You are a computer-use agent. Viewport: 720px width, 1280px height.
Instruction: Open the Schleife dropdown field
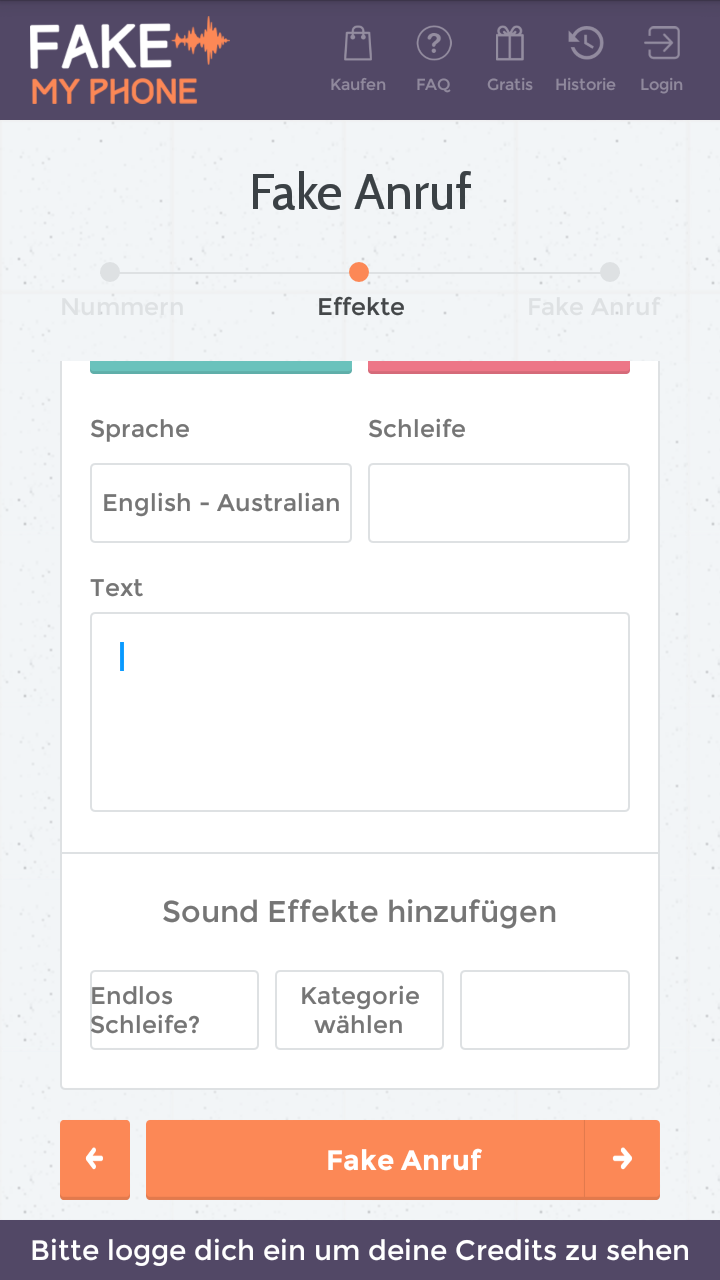[499, 503]
